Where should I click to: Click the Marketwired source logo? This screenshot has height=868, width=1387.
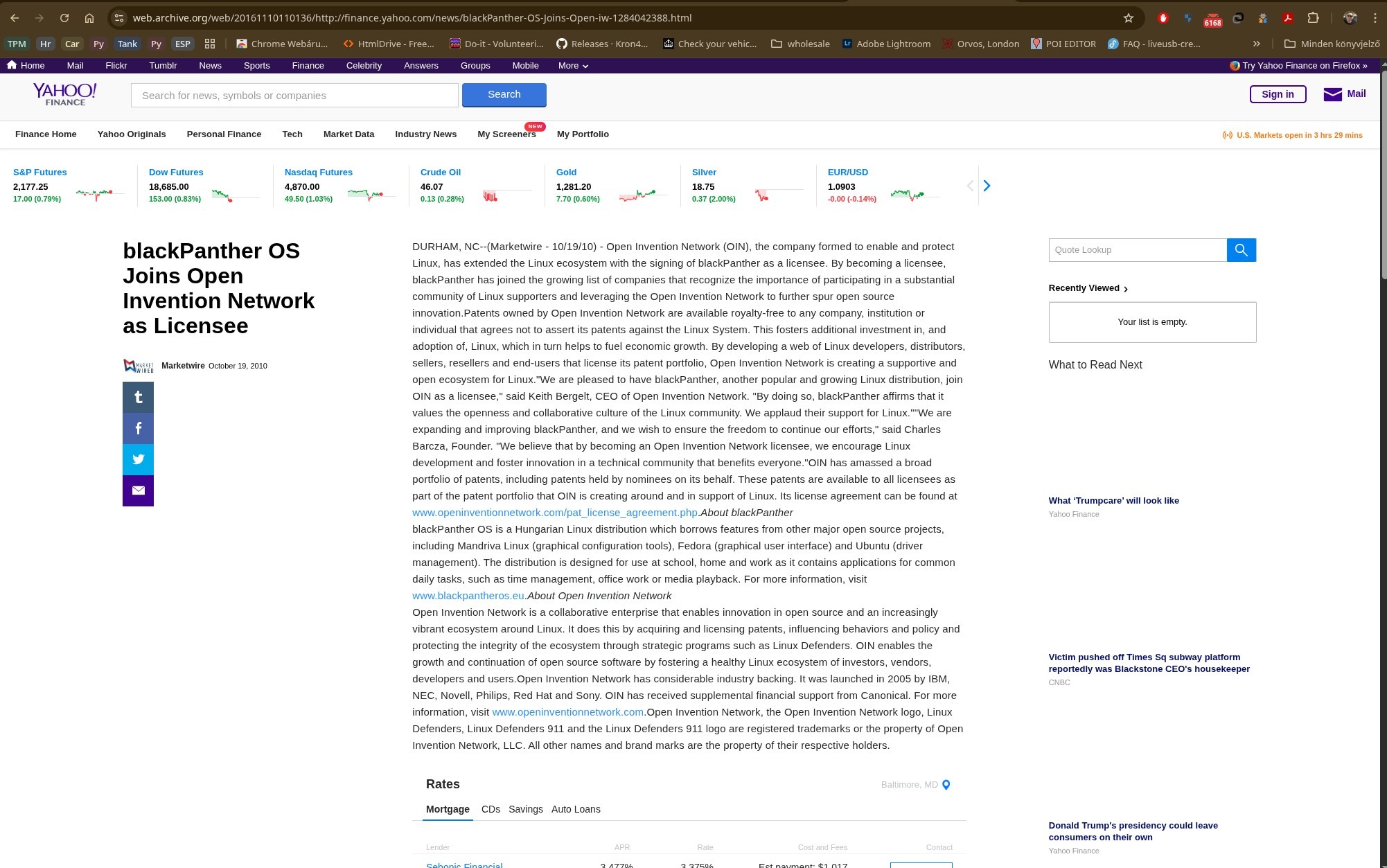point(139,366)
